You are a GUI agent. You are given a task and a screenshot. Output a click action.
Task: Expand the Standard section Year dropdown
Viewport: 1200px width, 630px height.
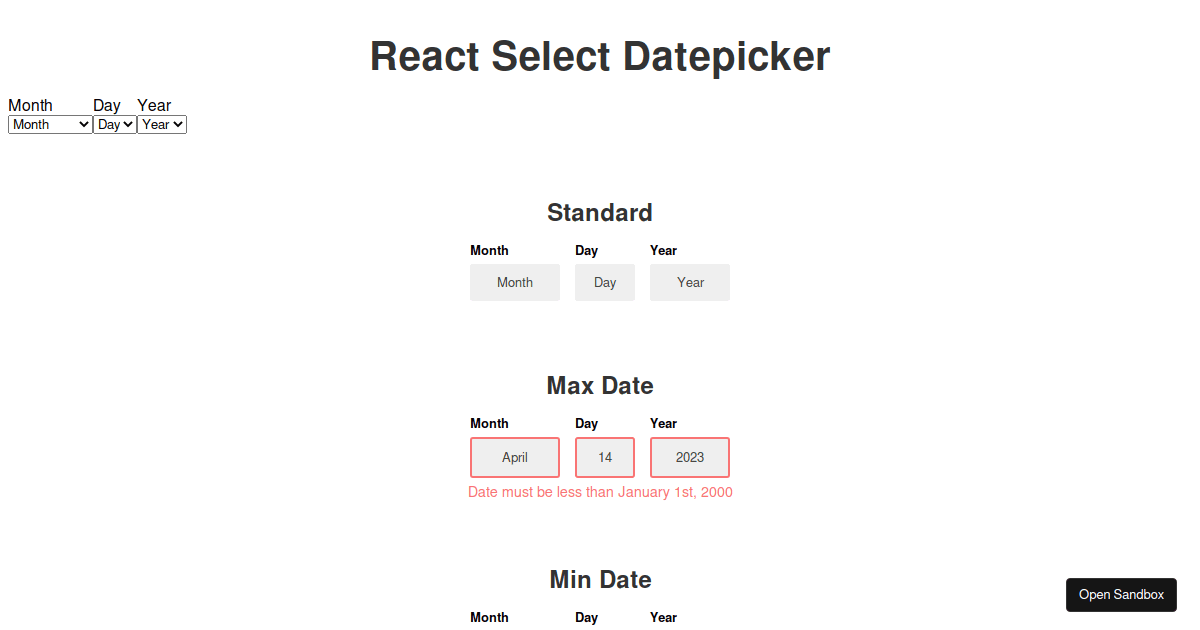pyautogui.click(x=690, y=282)
